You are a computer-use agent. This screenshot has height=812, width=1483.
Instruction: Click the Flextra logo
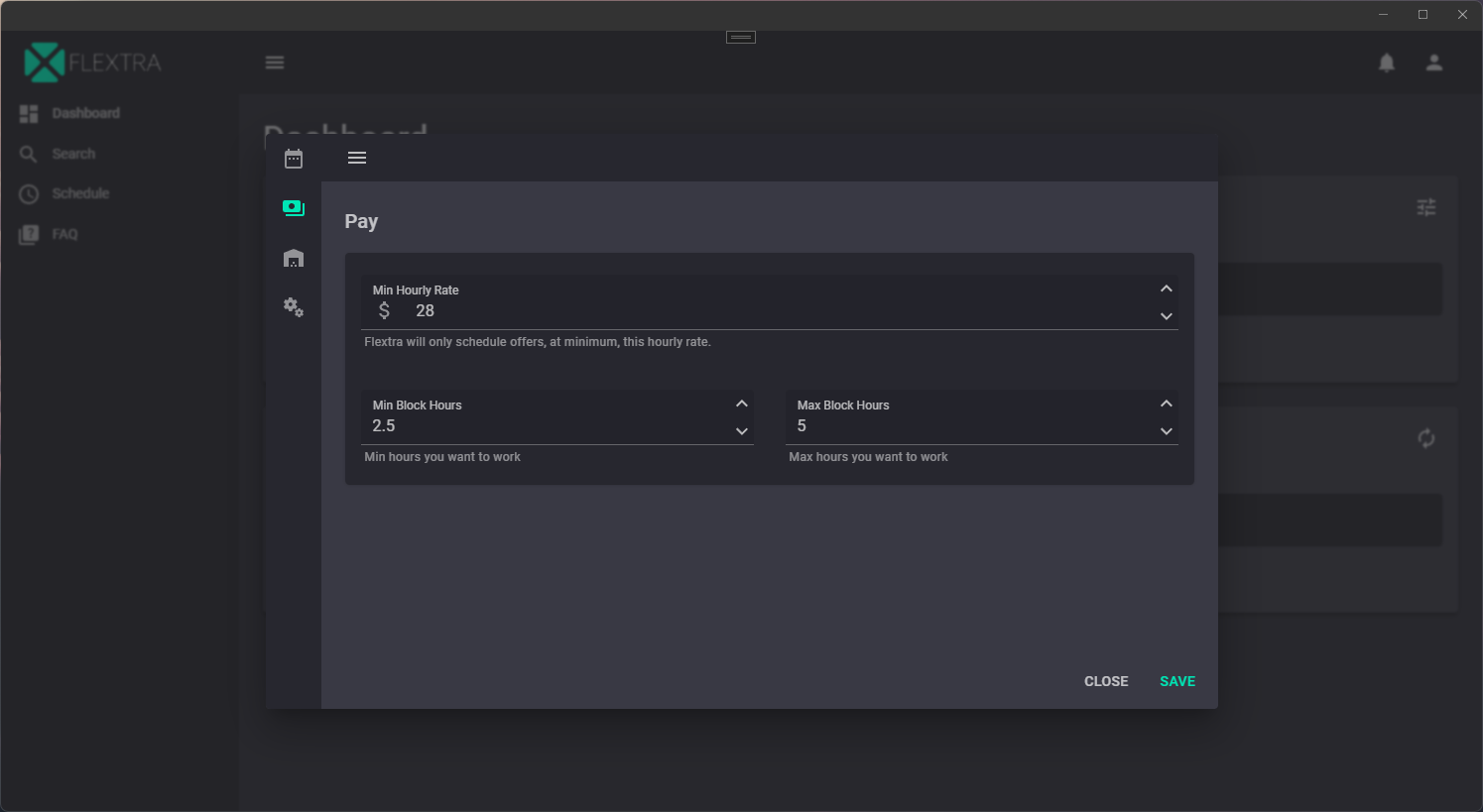pos(92,62)
